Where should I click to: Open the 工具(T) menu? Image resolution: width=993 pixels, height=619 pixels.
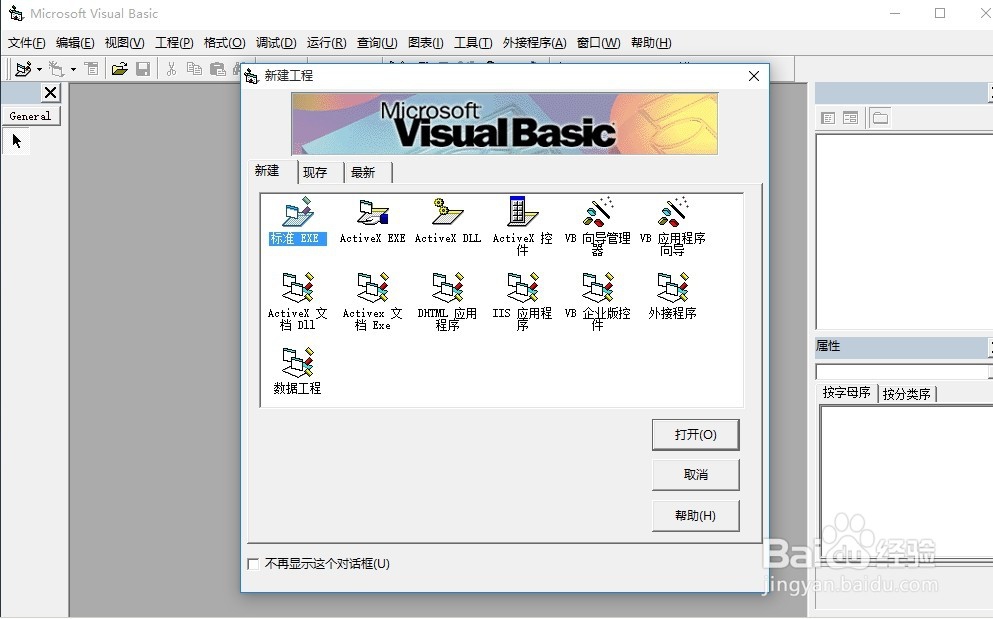pyautogui.click(x=473, y=42)
